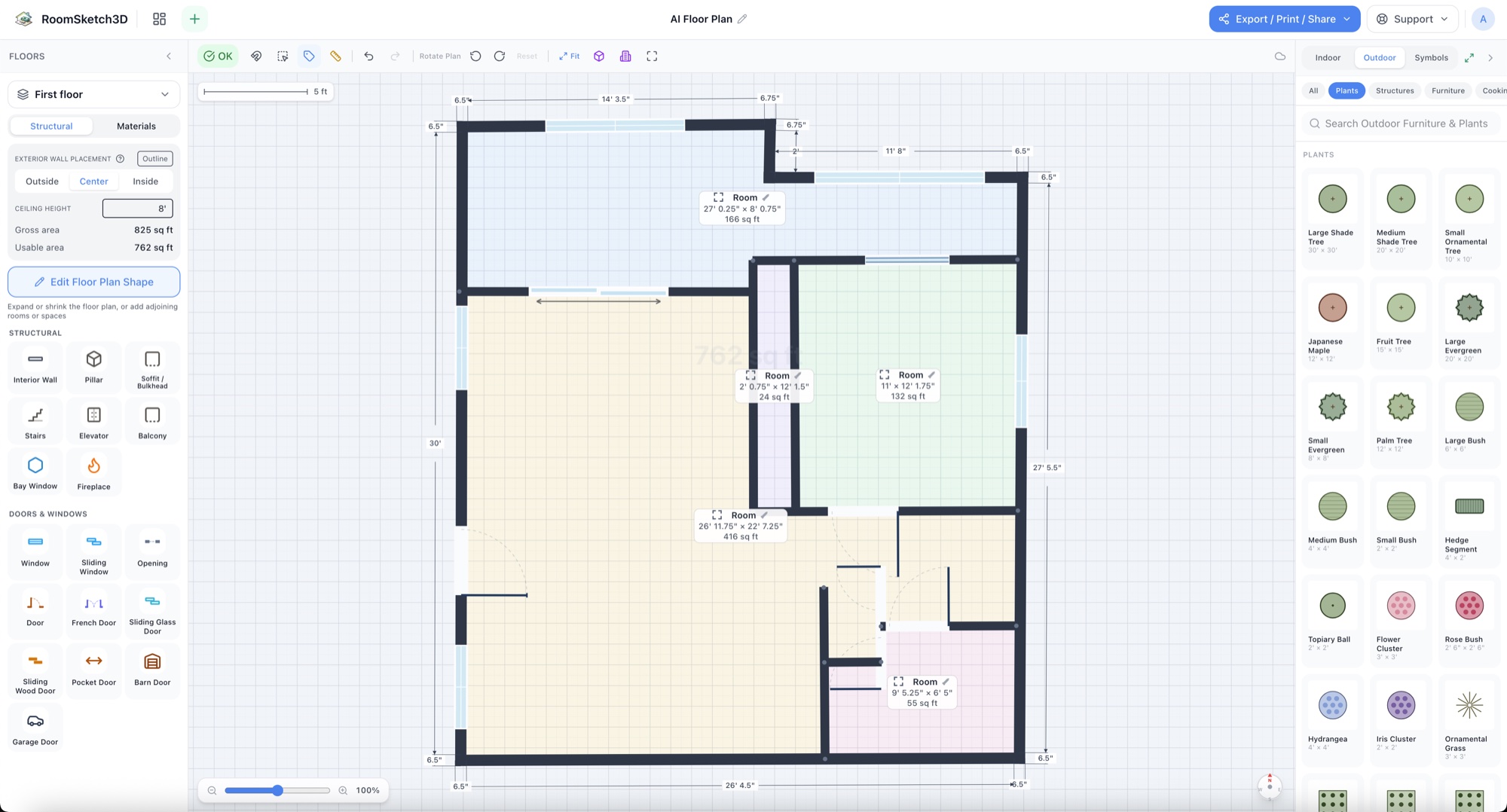Open the user avatar A
The image size is (1507, 812).
[1483, 19]
